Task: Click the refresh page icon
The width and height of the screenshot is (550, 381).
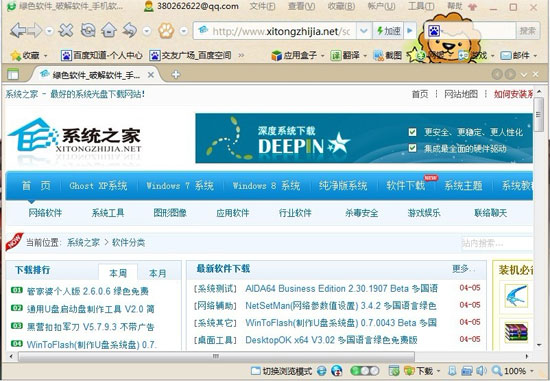Action: tap(88, 31)
